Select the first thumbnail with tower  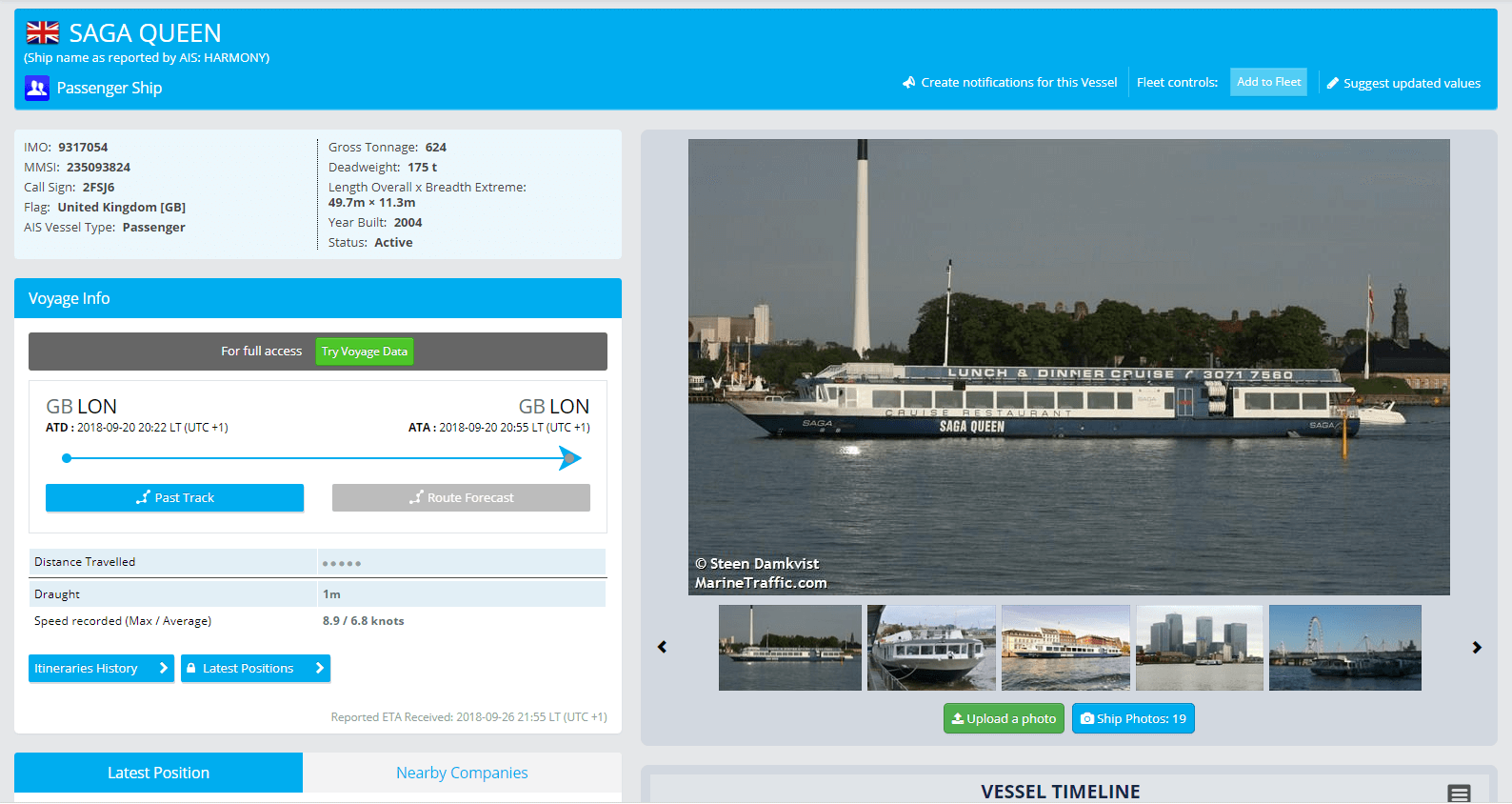(790, 648)
